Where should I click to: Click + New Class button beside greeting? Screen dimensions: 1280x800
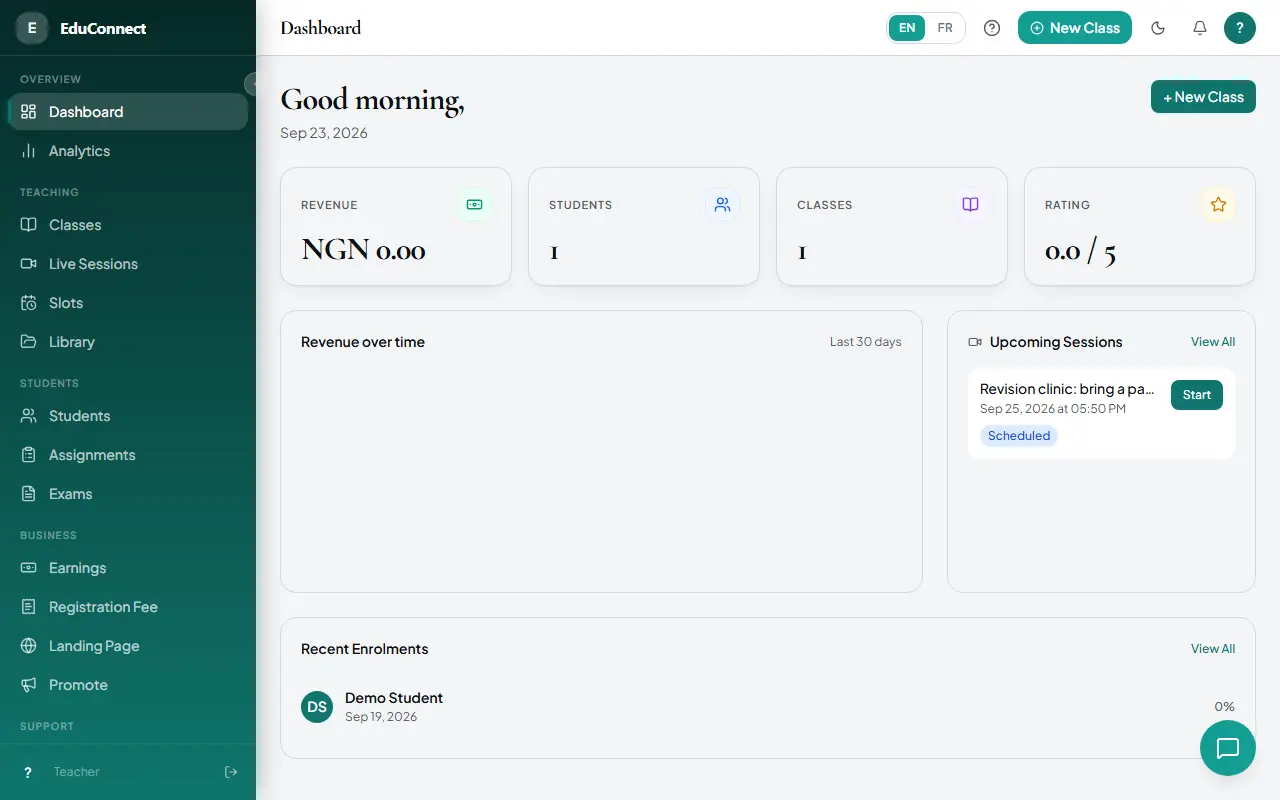pos(1203,97)
